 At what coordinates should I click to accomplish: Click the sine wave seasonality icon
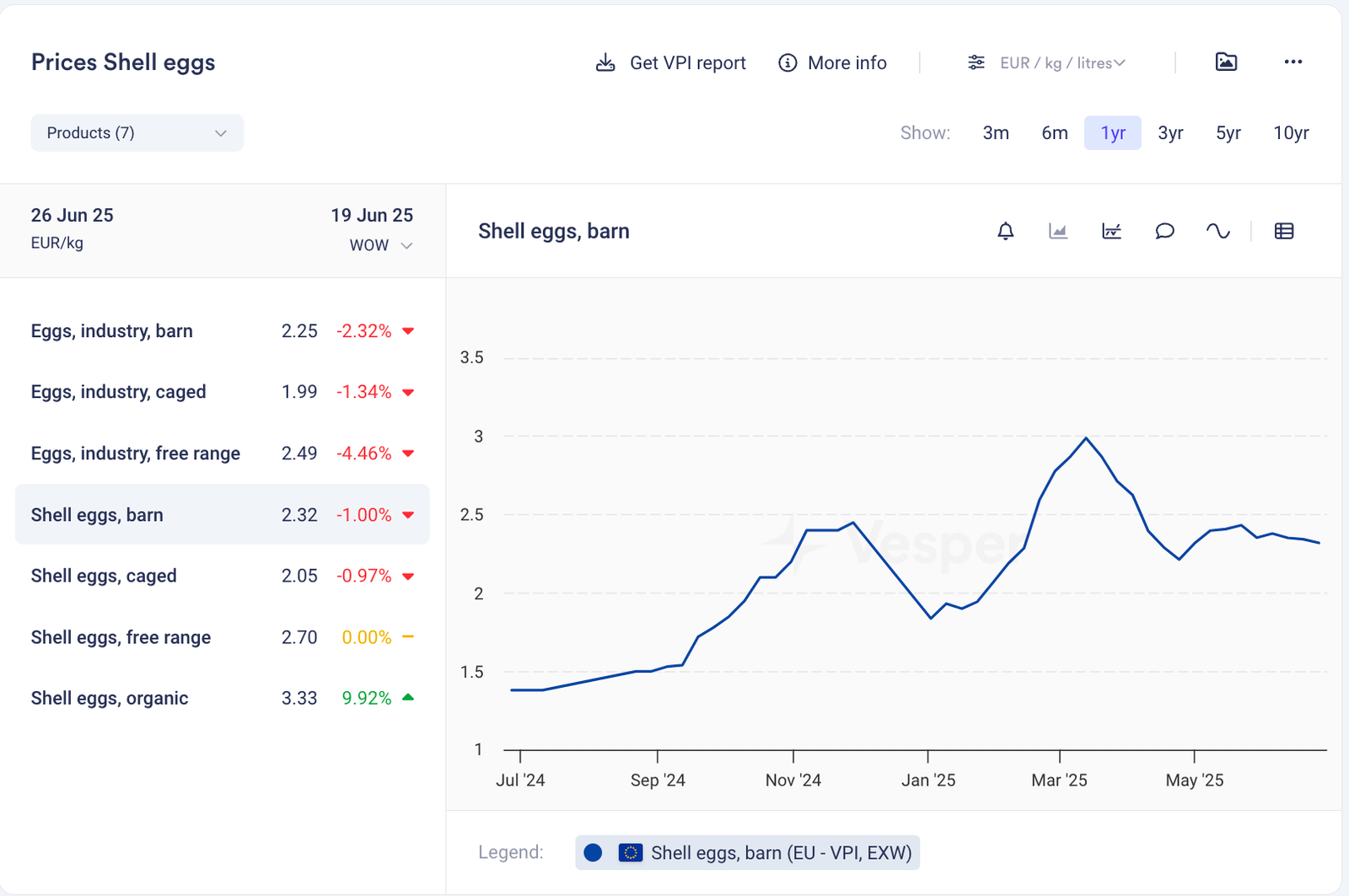coord(1217,231)
